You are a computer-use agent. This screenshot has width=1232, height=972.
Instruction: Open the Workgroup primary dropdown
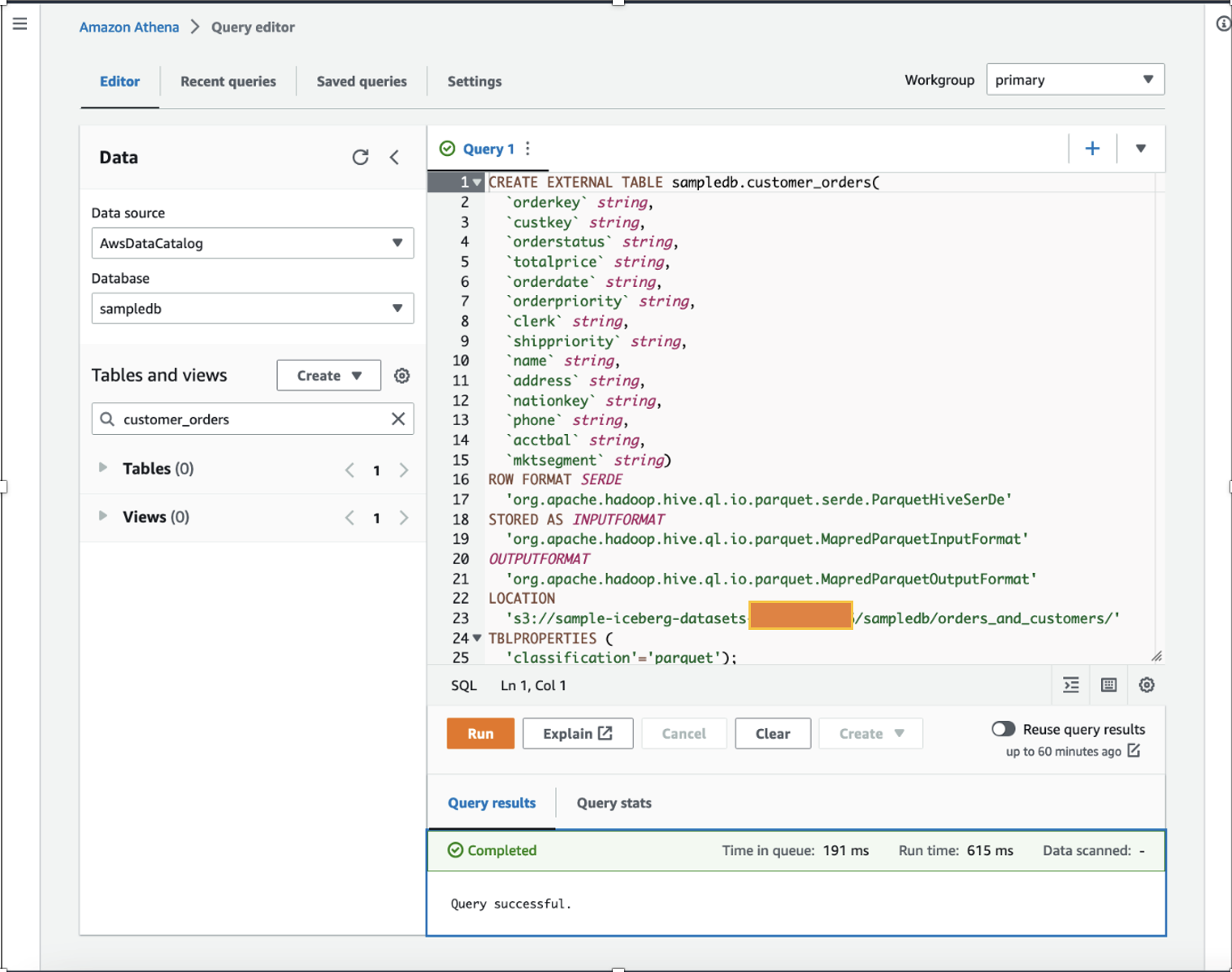coord(1075,80)
